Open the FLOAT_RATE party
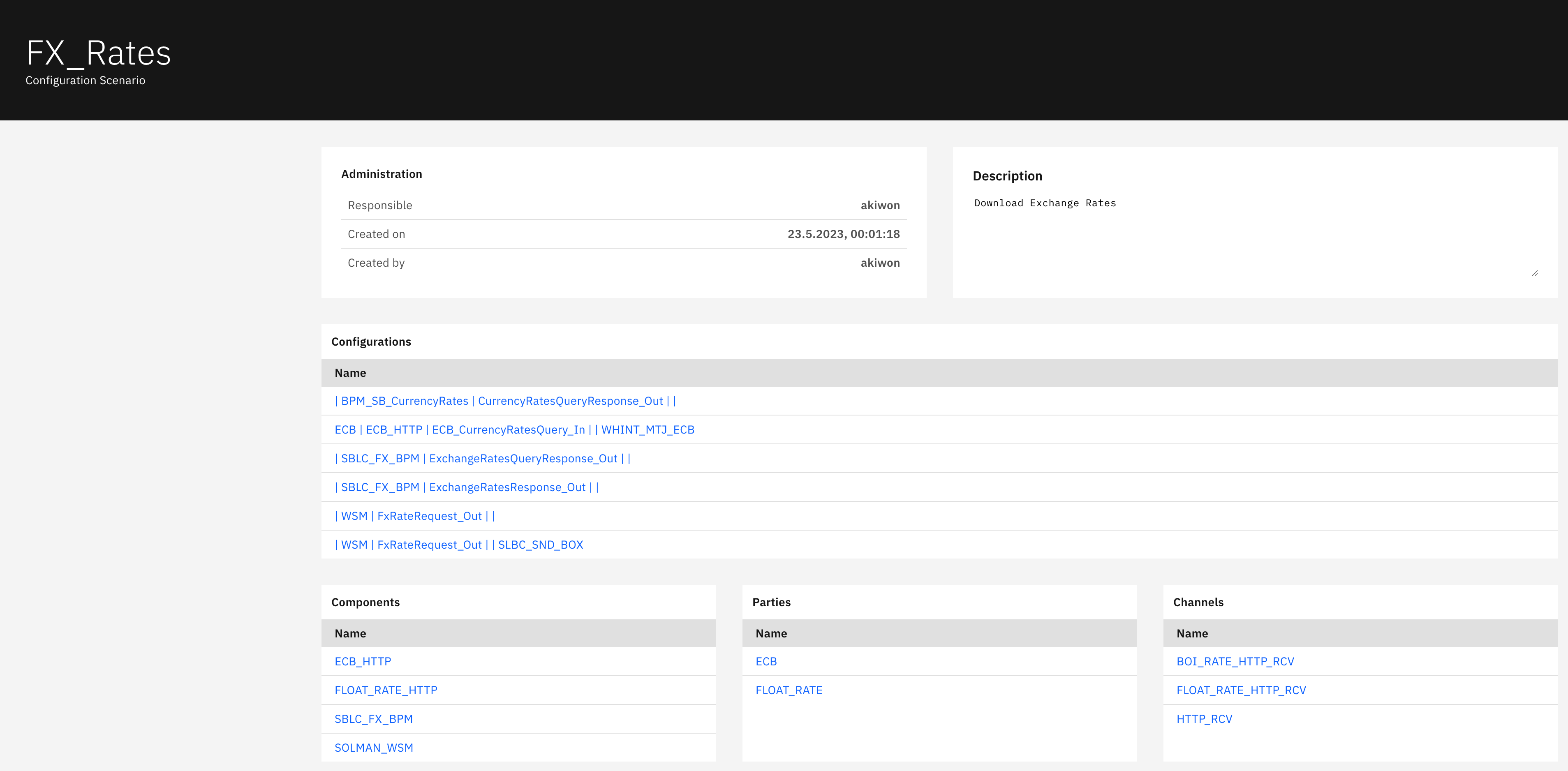The width and height of the screenshot is (1568, 771). [x=788, y=690]
